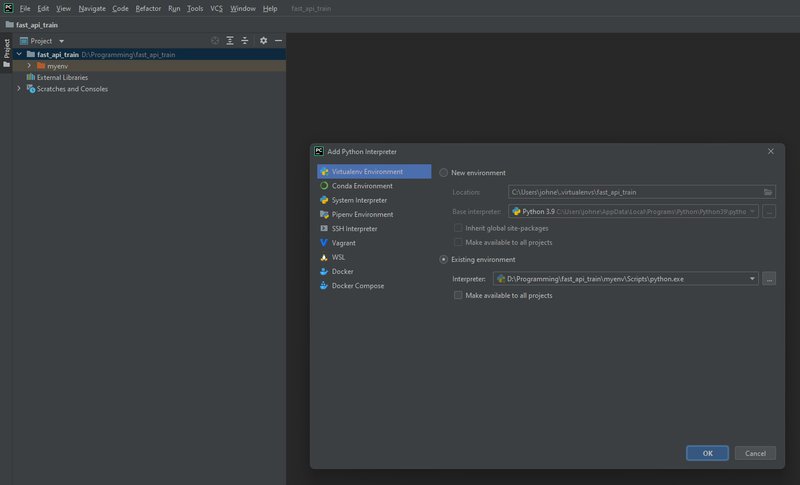Viewport: 800px width, 485px height.
Task: Click the Collapse All icon in Project toolbar
Action: 245,41
